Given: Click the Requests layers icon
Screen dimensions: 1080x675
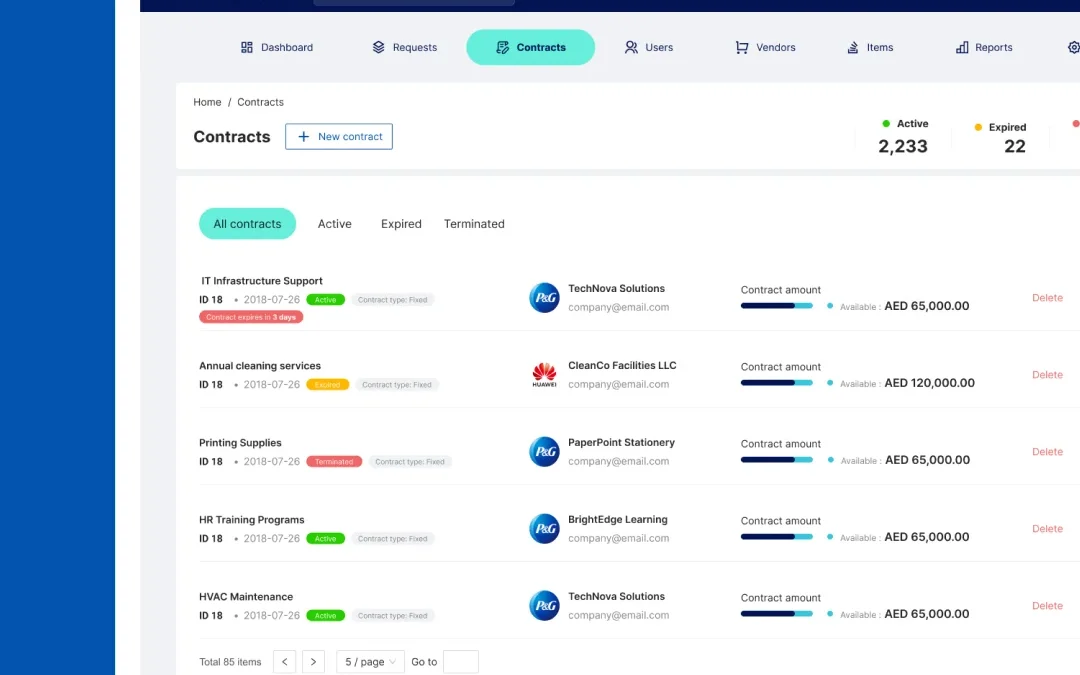Looking at the screenshot, I should pos(378,48).
